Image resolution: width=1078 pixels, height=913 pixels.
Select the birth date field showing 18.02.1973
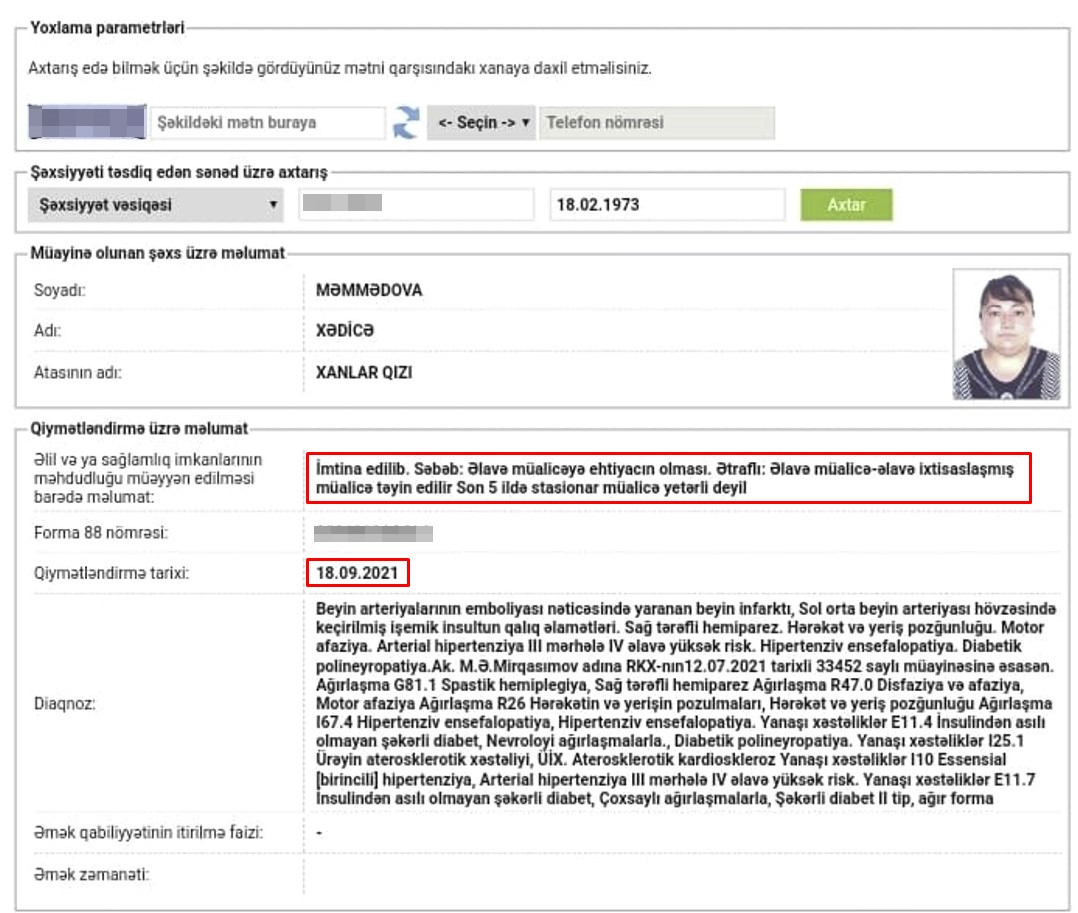[x=666, y=205]
